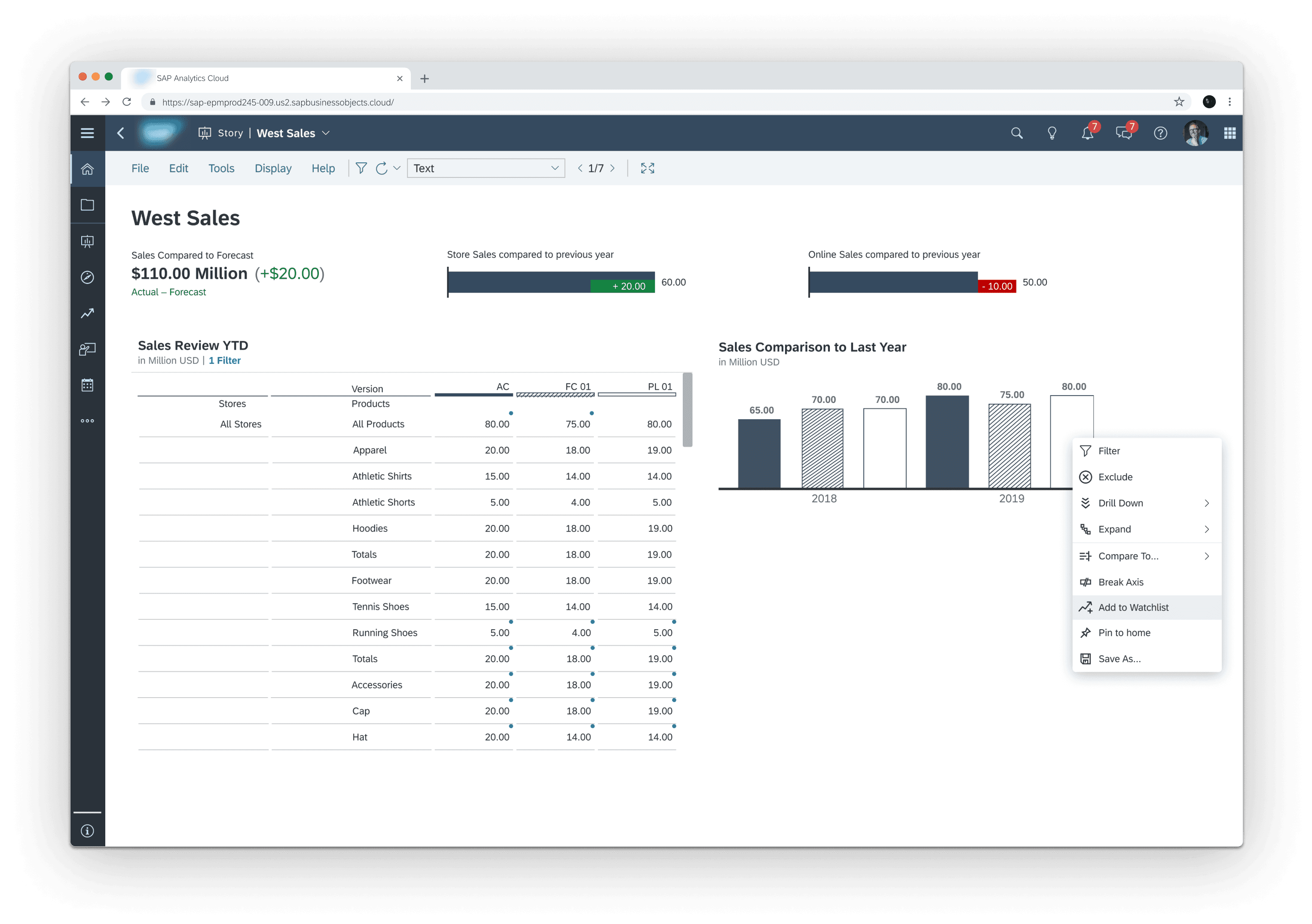The height and width of the screenshot is (924, 1312).
Task: Open Home in left sidebar
Action: (x=87, y=169)
